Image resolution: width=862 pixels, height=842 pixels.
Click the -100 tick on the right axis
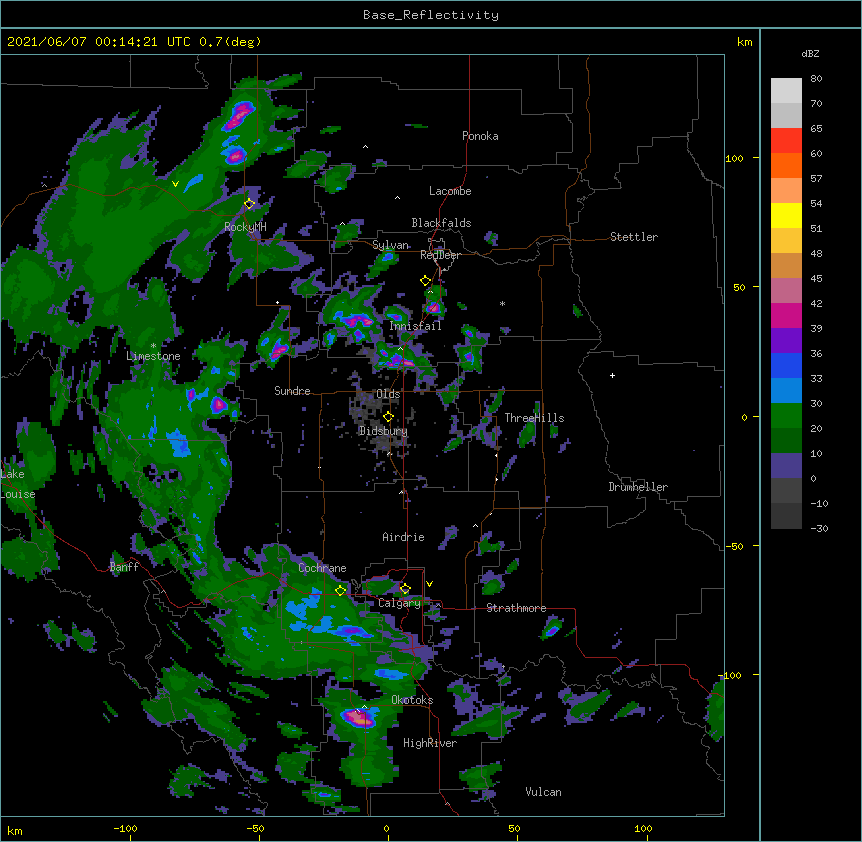coord(731,675)
